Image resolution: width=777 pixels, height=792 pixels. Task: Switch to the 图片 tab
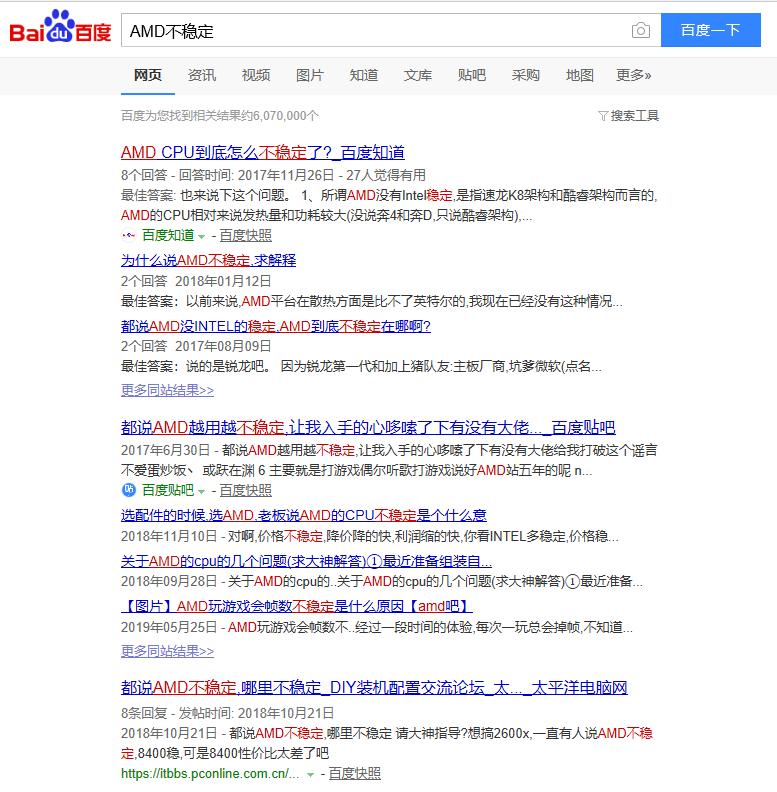point(310,75)
